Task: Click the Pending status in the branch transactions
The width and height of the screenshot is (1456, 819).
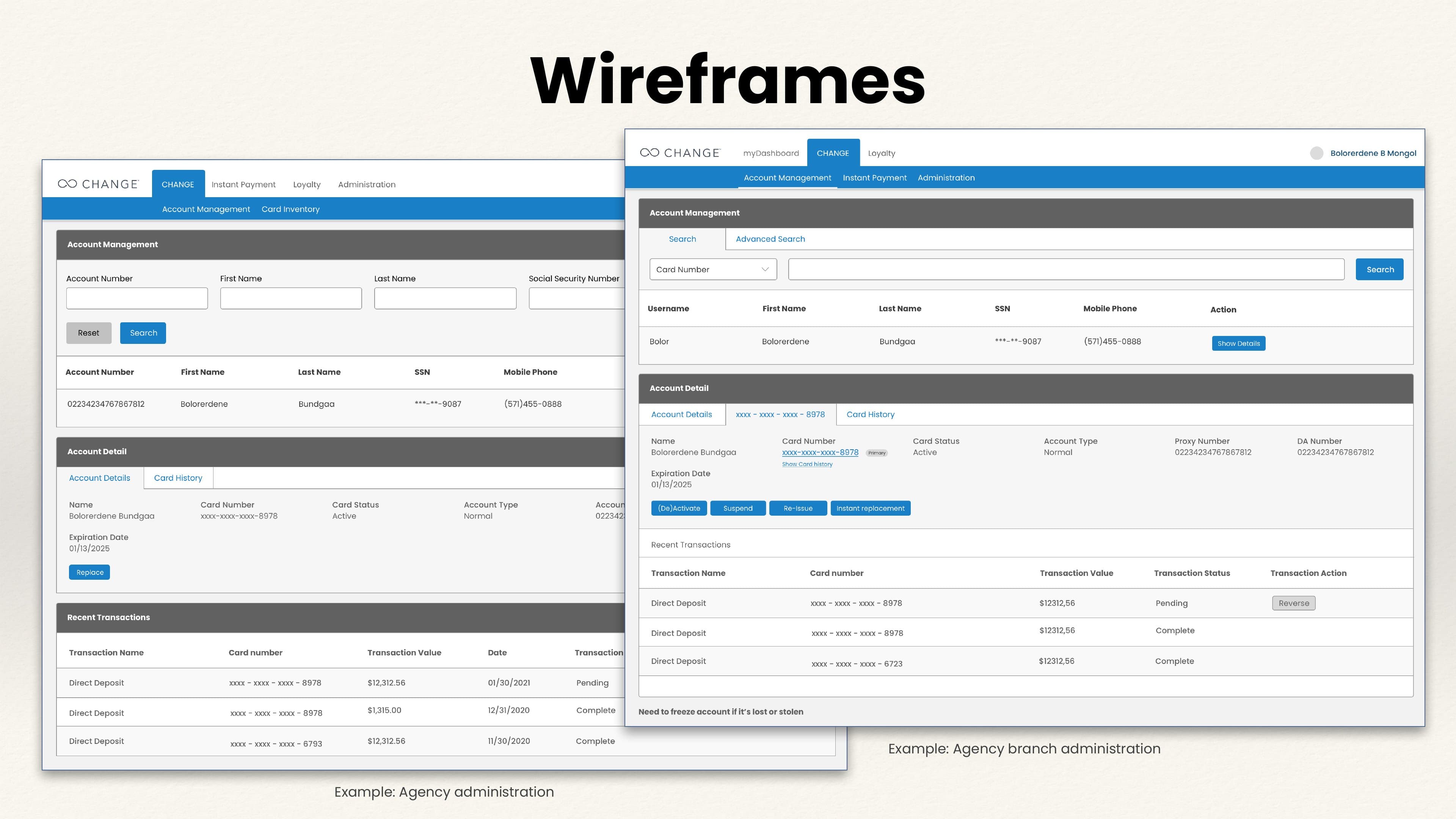Action: (x=1171, y=603)
